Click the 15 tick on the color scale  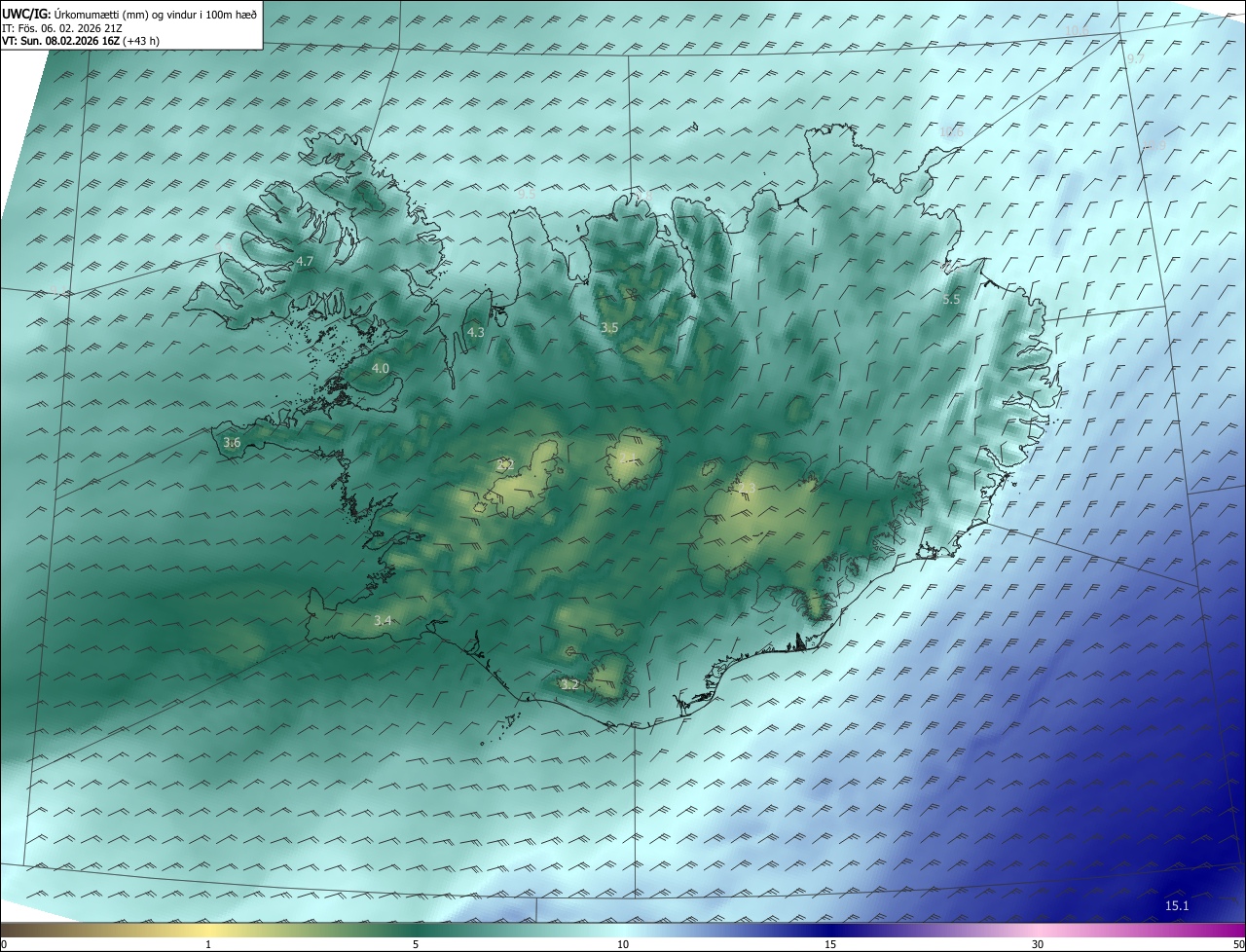click(x=830, y=944)
